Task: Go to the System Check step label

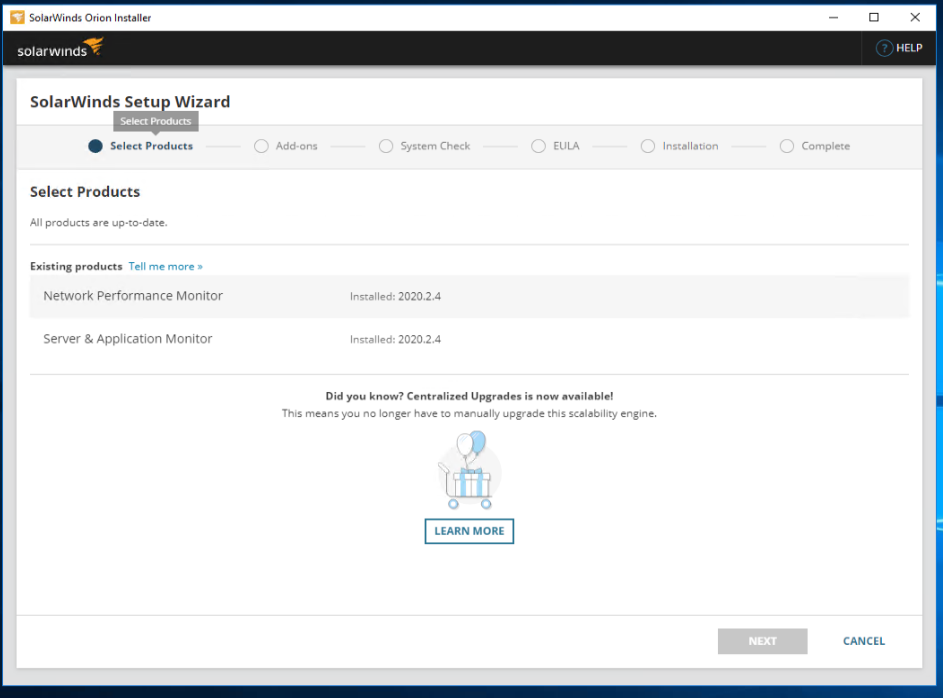Action: (x=435, y=146)
